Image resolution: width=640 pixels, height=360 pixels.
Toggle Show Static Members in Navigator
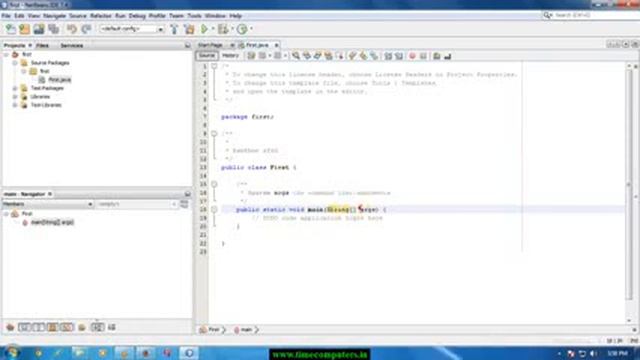point(38,327)
